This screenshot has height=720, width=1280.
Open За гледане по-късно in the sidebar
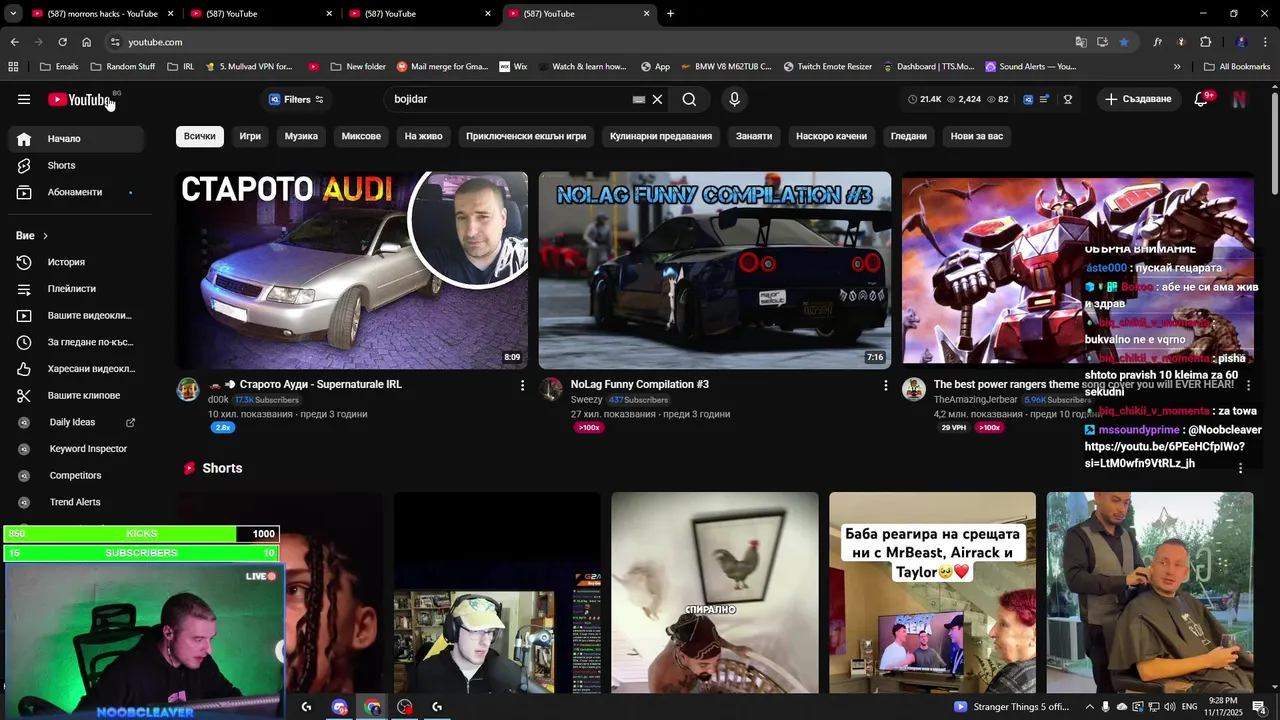pos(76,342)
